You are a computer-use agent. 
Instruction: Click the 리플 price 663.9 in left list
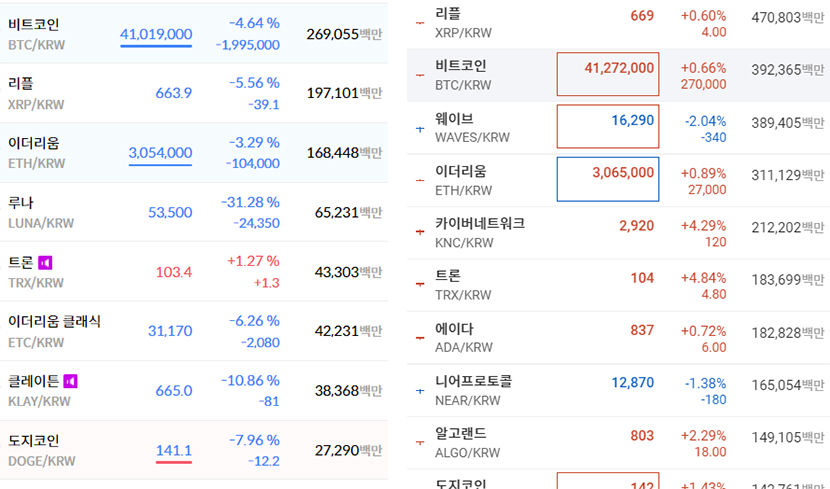tap(173, 93)
